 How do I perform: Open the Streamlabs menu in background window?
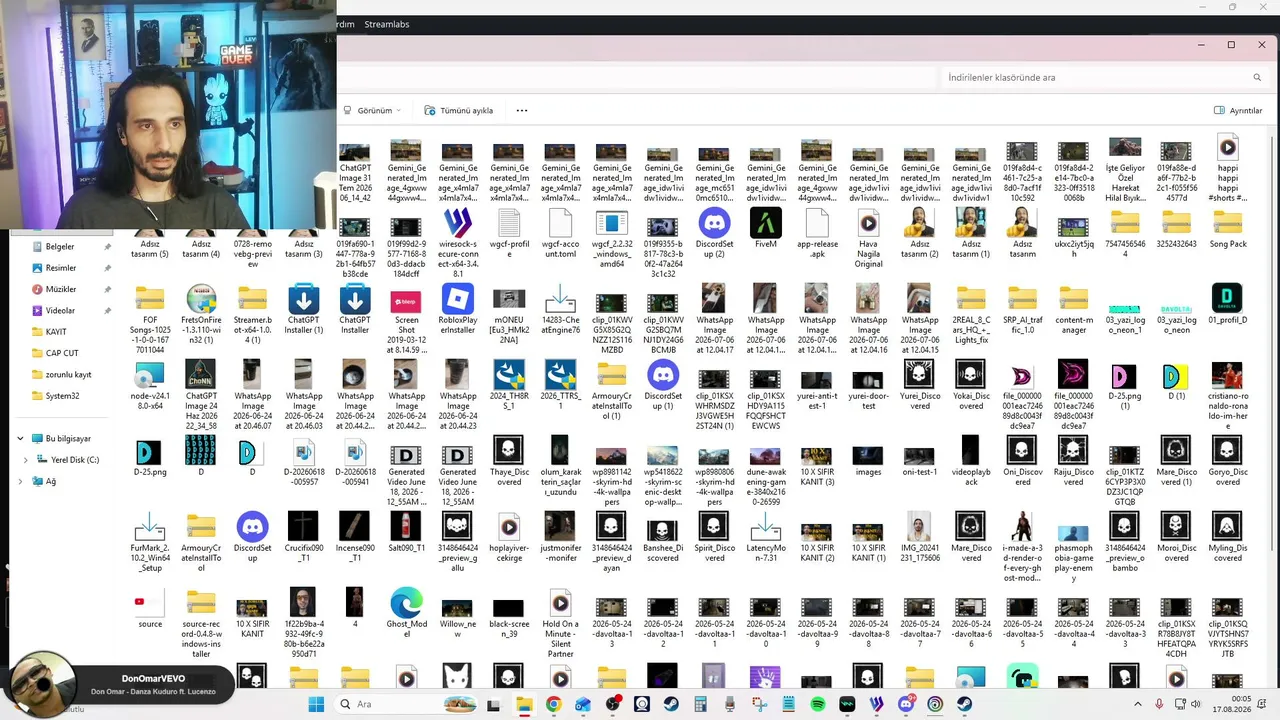[x=387, y=24]
